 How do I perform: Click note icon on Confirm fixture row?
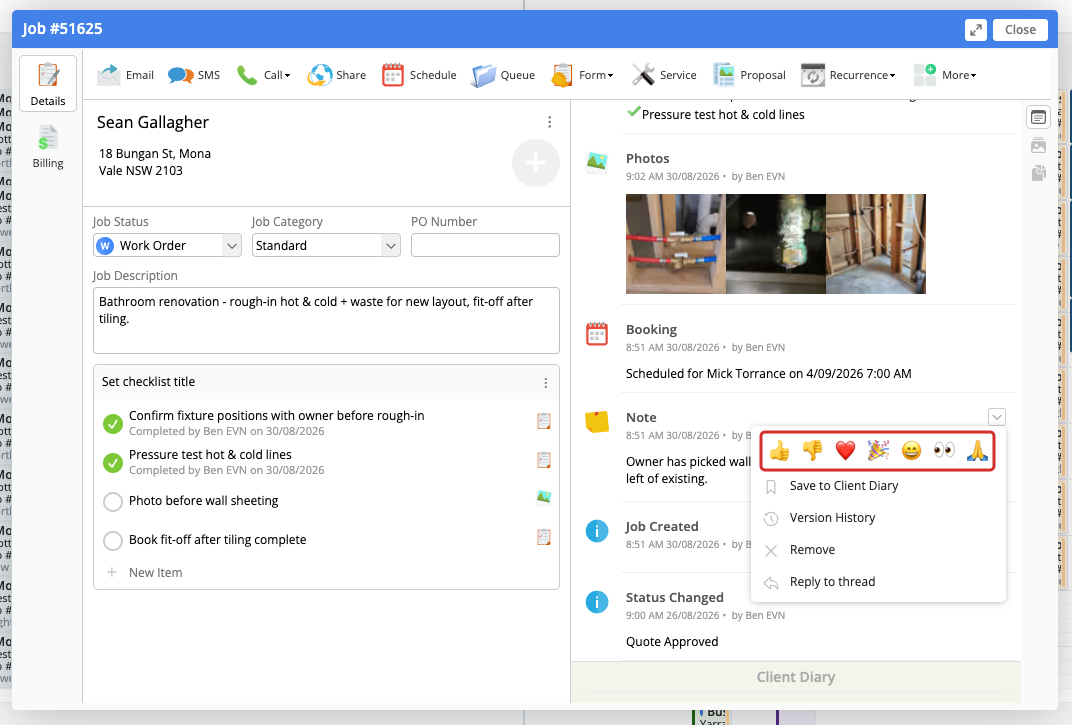click(544, 421)
